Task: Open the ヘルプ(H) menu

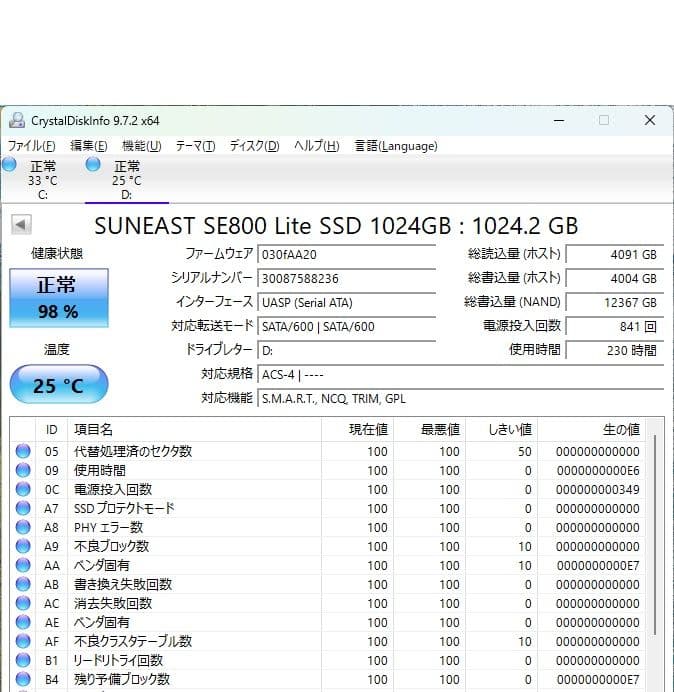Action: [316, 146]
